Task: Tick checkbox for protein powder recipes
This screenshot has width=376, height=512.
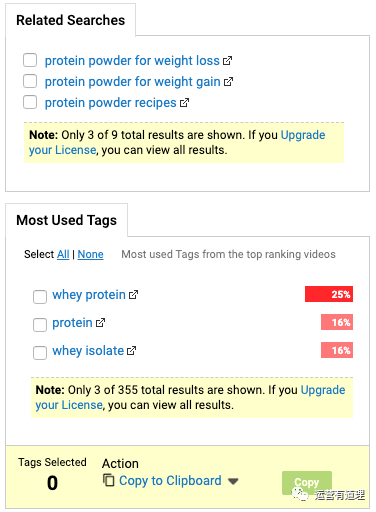Action: tap(30, 102)
